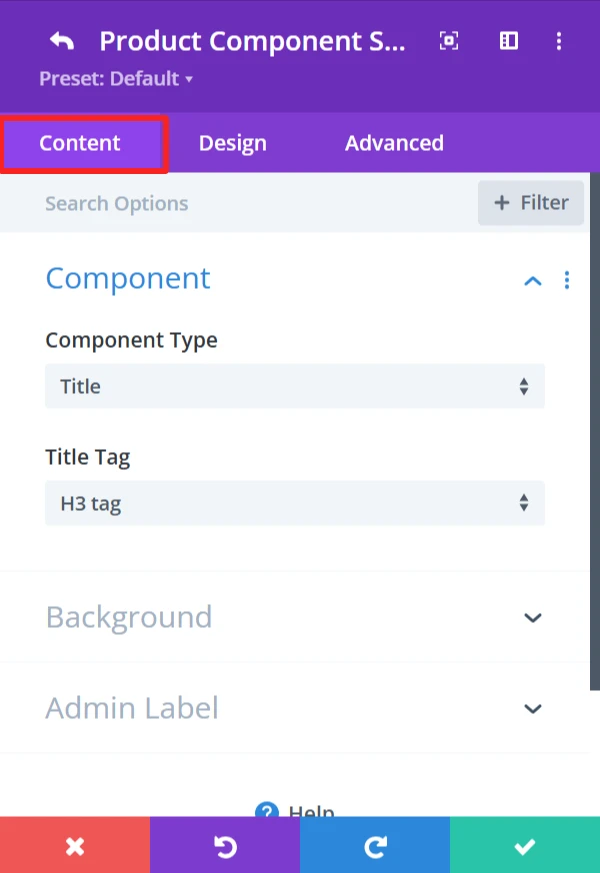This screenshot has height=873, width=600.
Task: Expand the Admin Label section
Action: [533, 709]
